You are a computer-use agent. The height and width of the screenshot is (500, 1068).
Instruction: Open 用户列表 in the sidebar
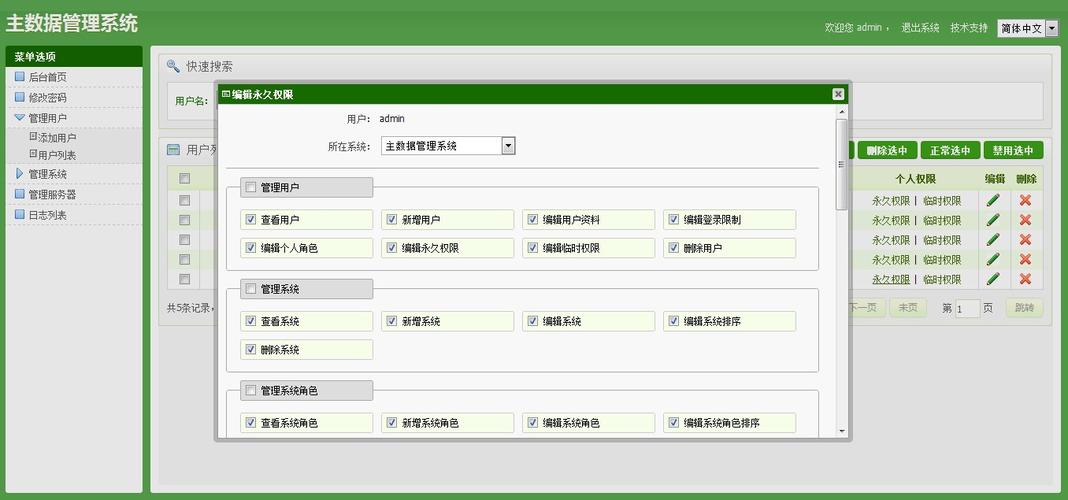[56, 155]
